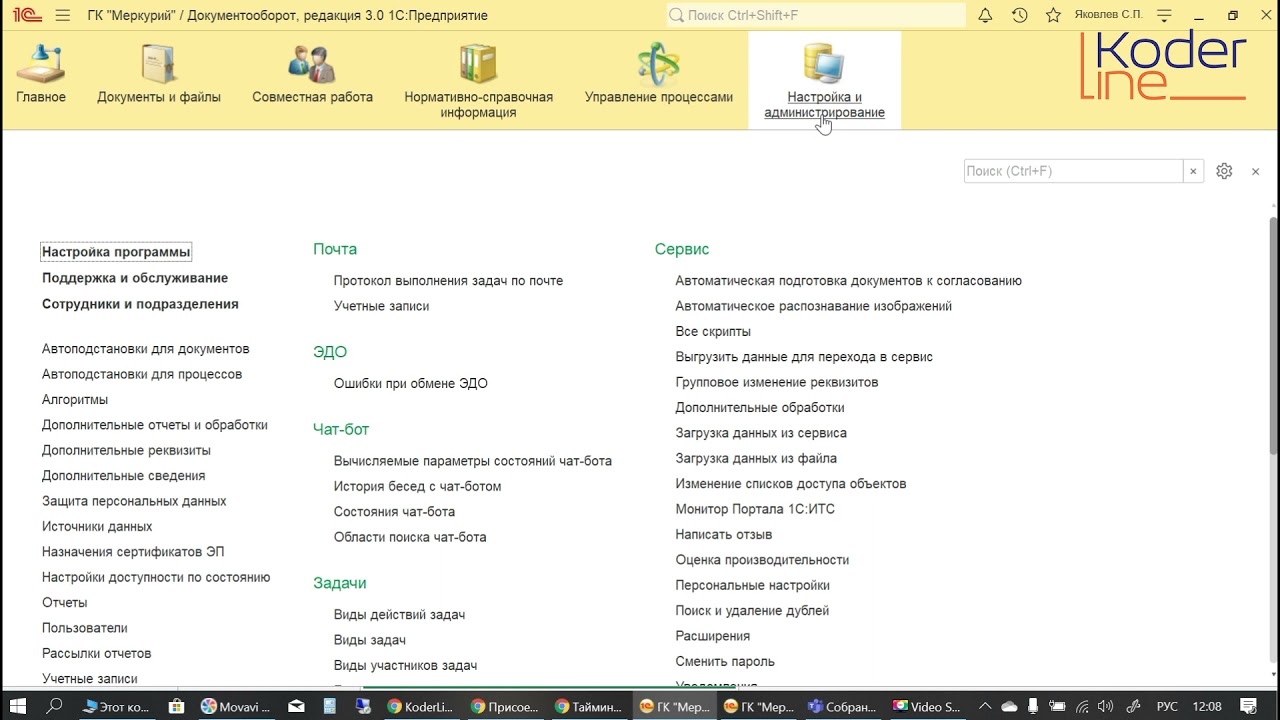This screenshot has width=1280, height=720.
Task: Open Настройки доступности по состоянию
Action: pos(156,577)
